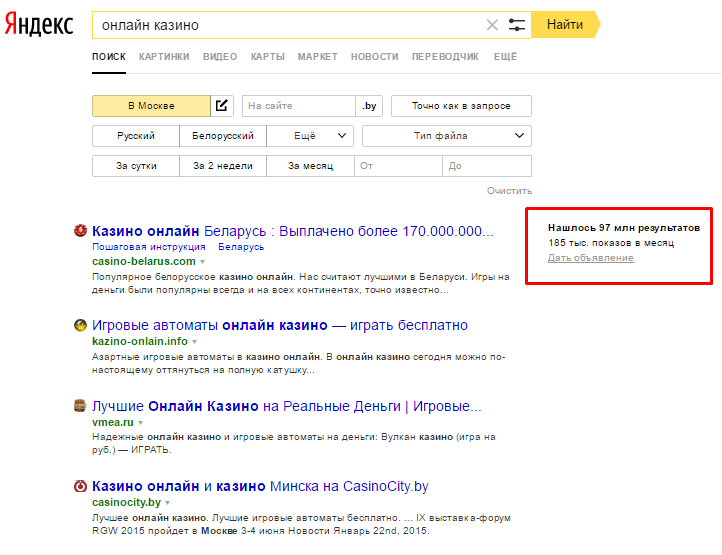Viewport: 722px width, 555px height.
Task: Open the casino-belarus.com URL link
Action: 144,262
